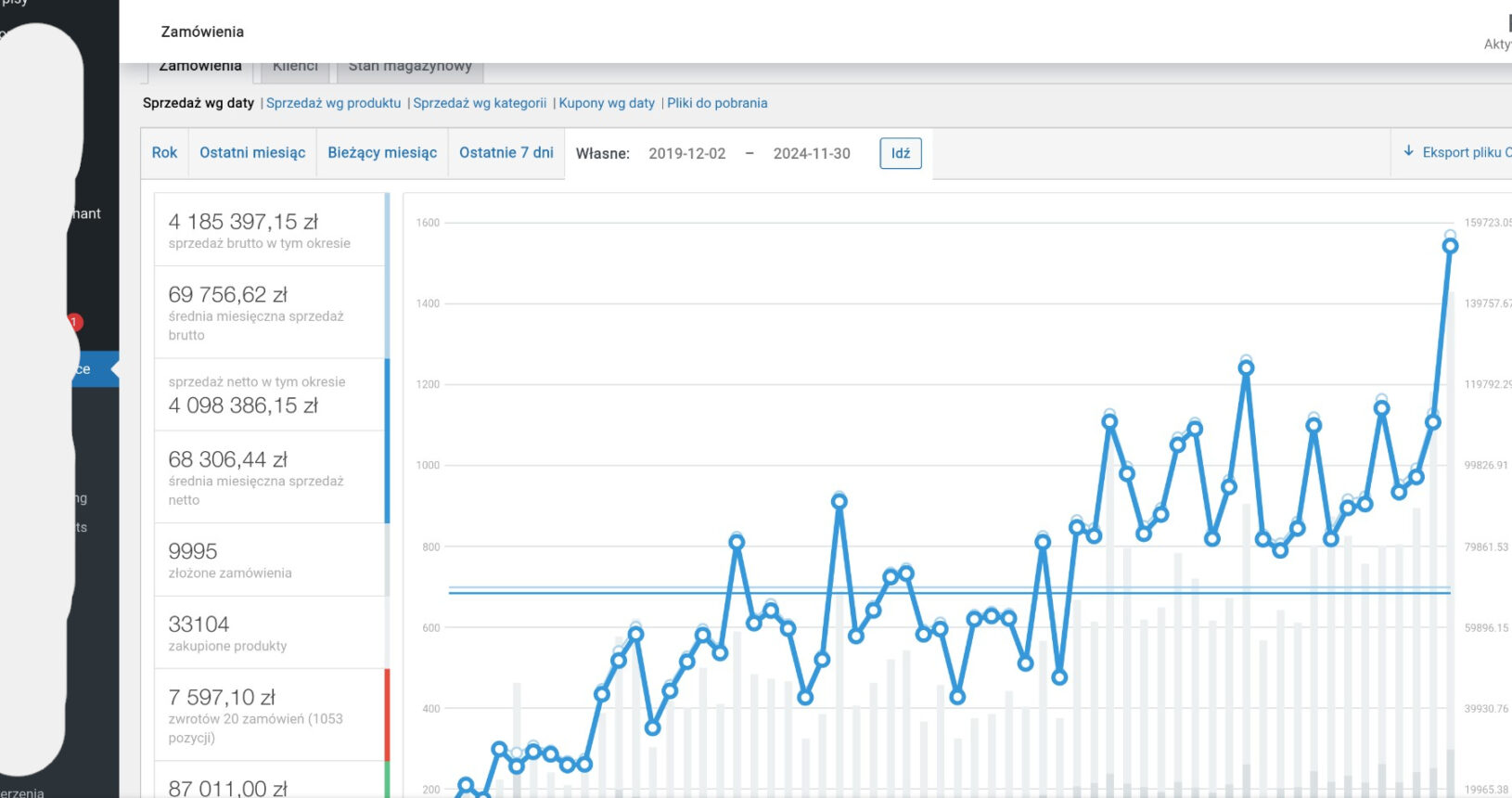This screenshot has height=798, width=1512.
Task: Click the highest data point on the chart
Action: tap(1450, 246)
